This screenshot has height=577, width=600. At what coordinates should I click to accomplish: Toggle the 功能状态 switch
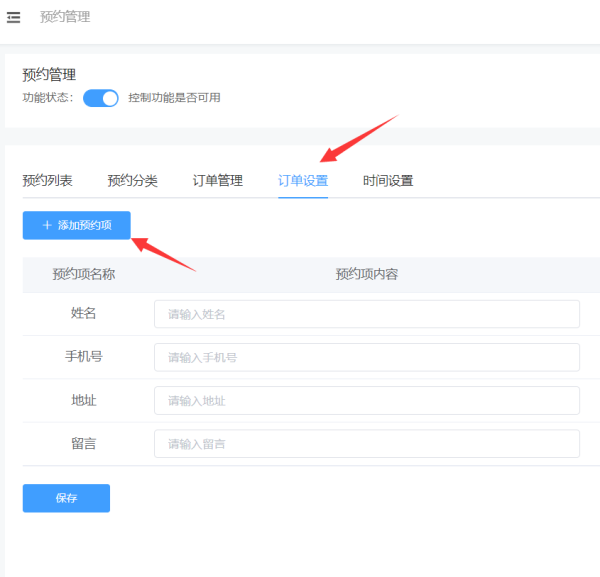pyautogui.click(x=101, y=98)
